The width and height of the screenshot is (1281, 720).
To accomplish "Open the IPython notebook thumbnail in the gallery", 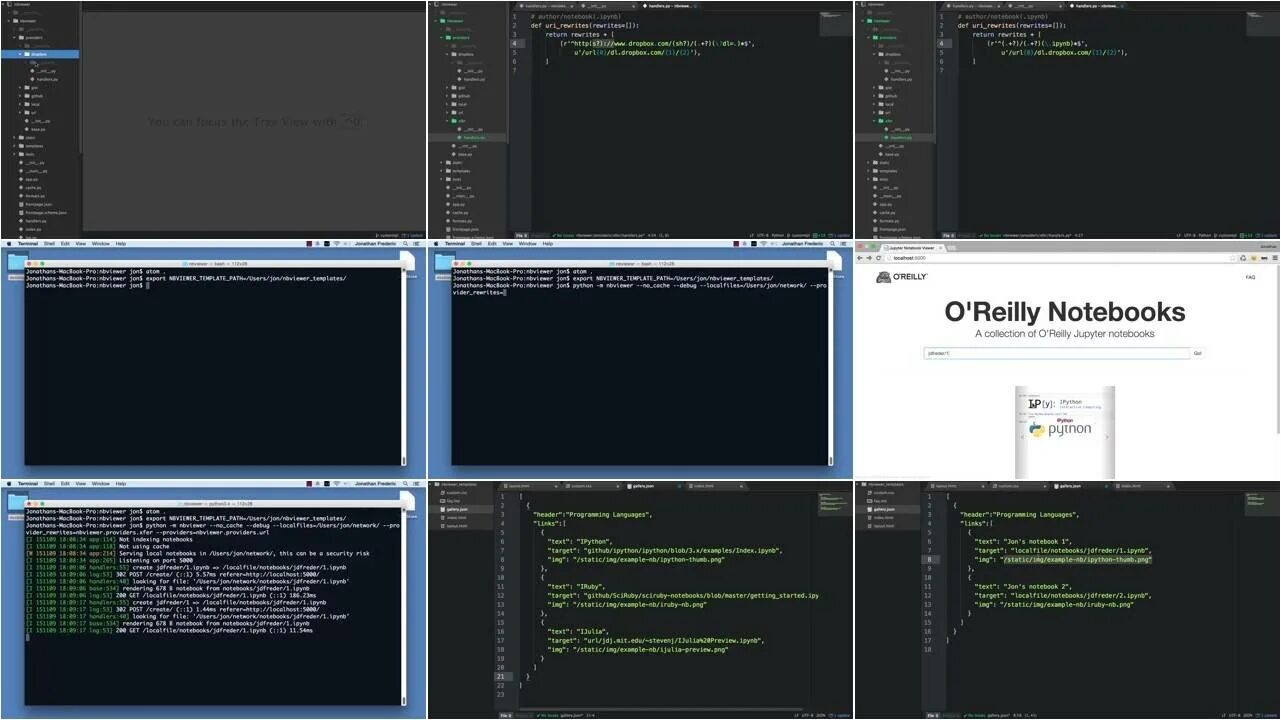I will pos(1065,432).
